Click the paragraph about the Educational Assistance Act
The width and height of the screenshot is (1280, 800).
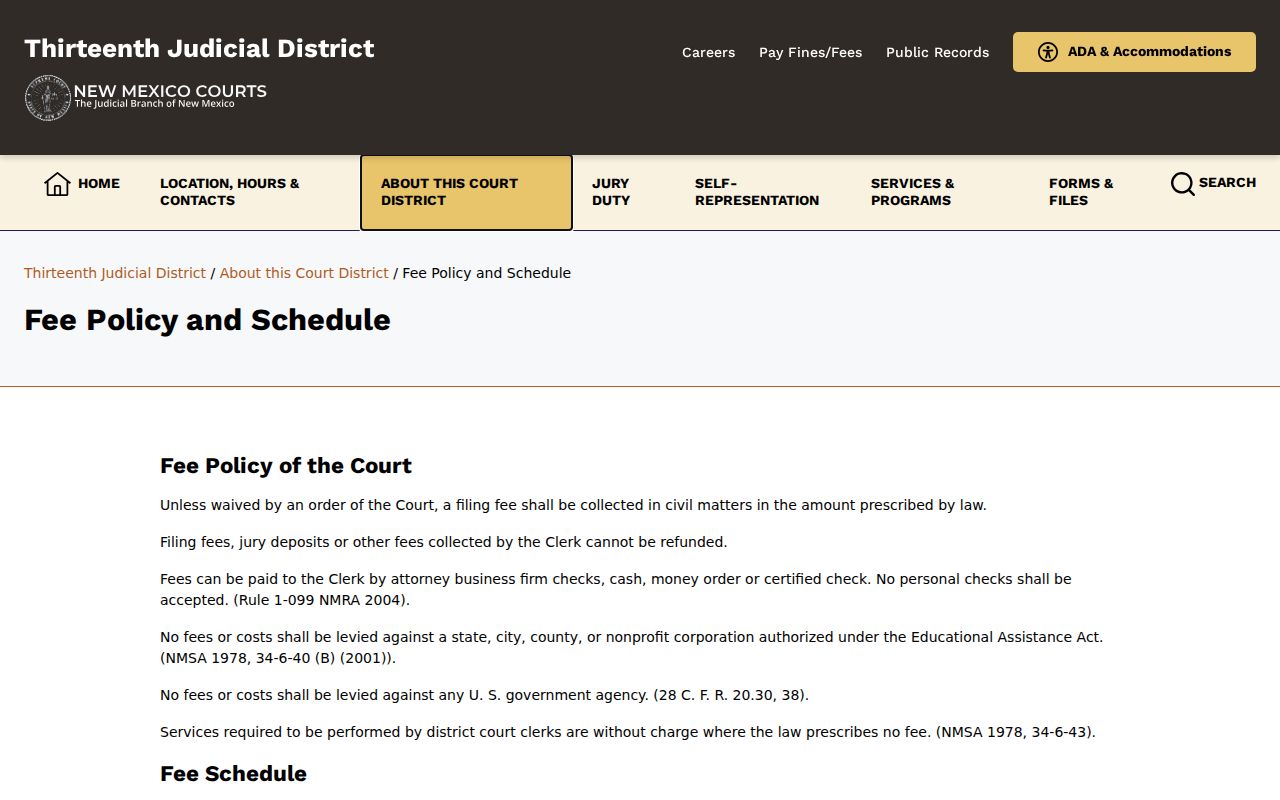pyautogui.click(x=632, y=648)
